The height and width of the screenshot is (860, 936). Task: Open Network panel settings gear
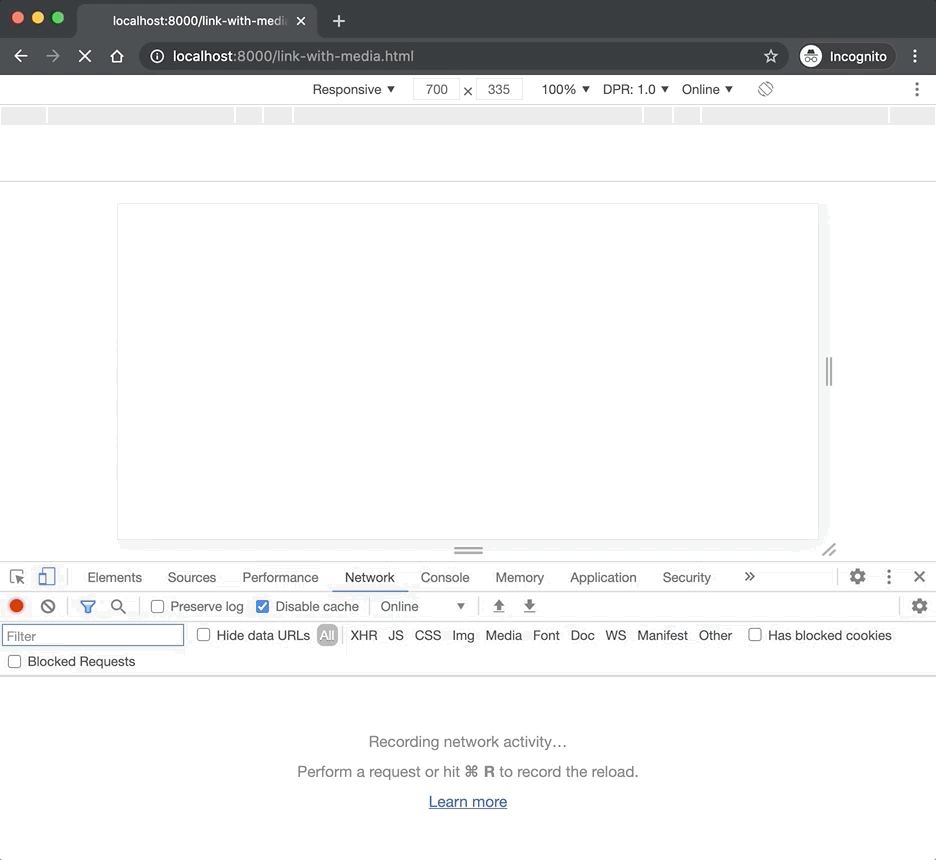click(919, 606)
